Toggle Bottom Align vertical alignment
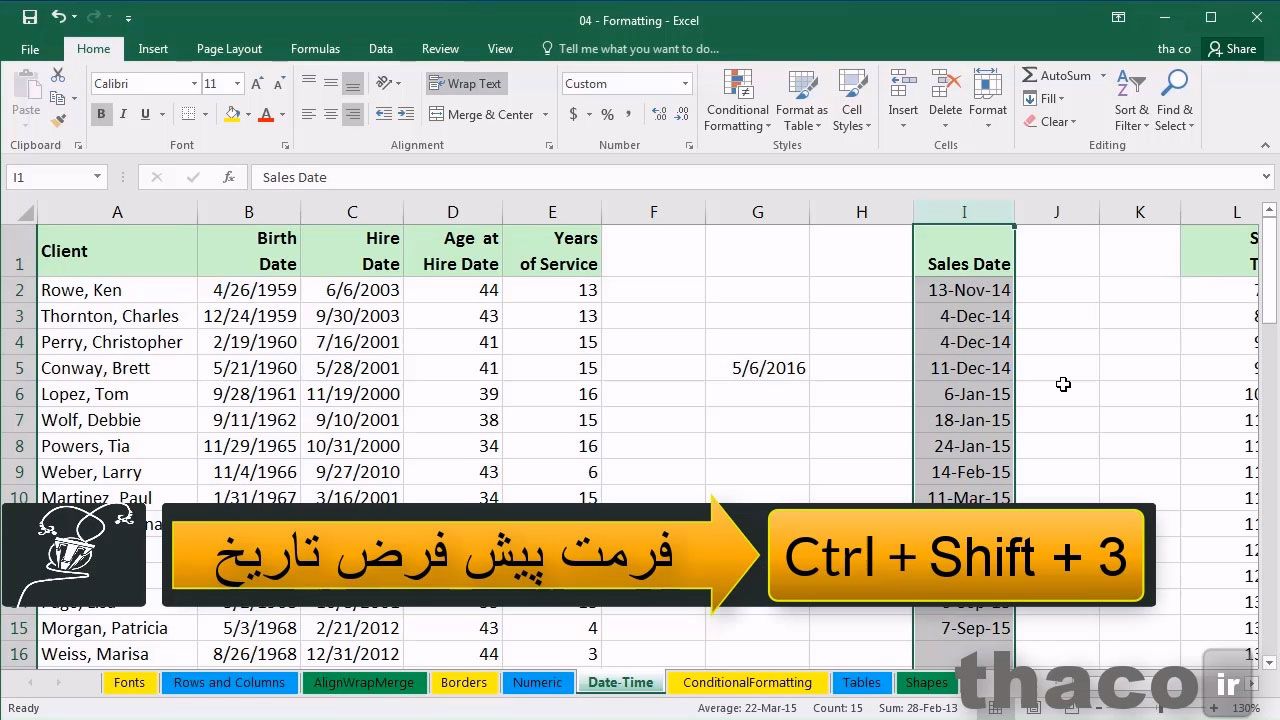Image resolution: width=1280 pixels, height=720 pixels. pos(353,84)
